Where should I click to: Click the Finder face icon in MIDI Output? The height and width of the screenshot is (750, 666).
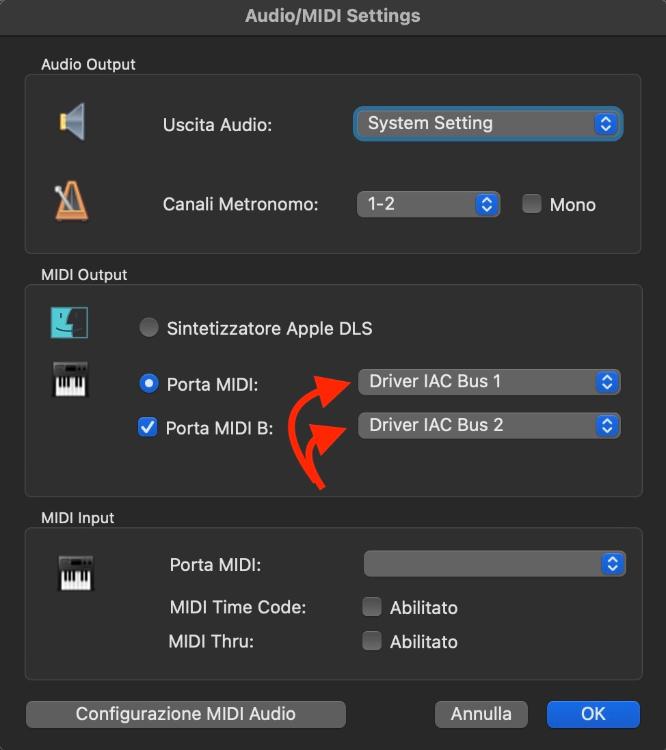coord(69,323)
